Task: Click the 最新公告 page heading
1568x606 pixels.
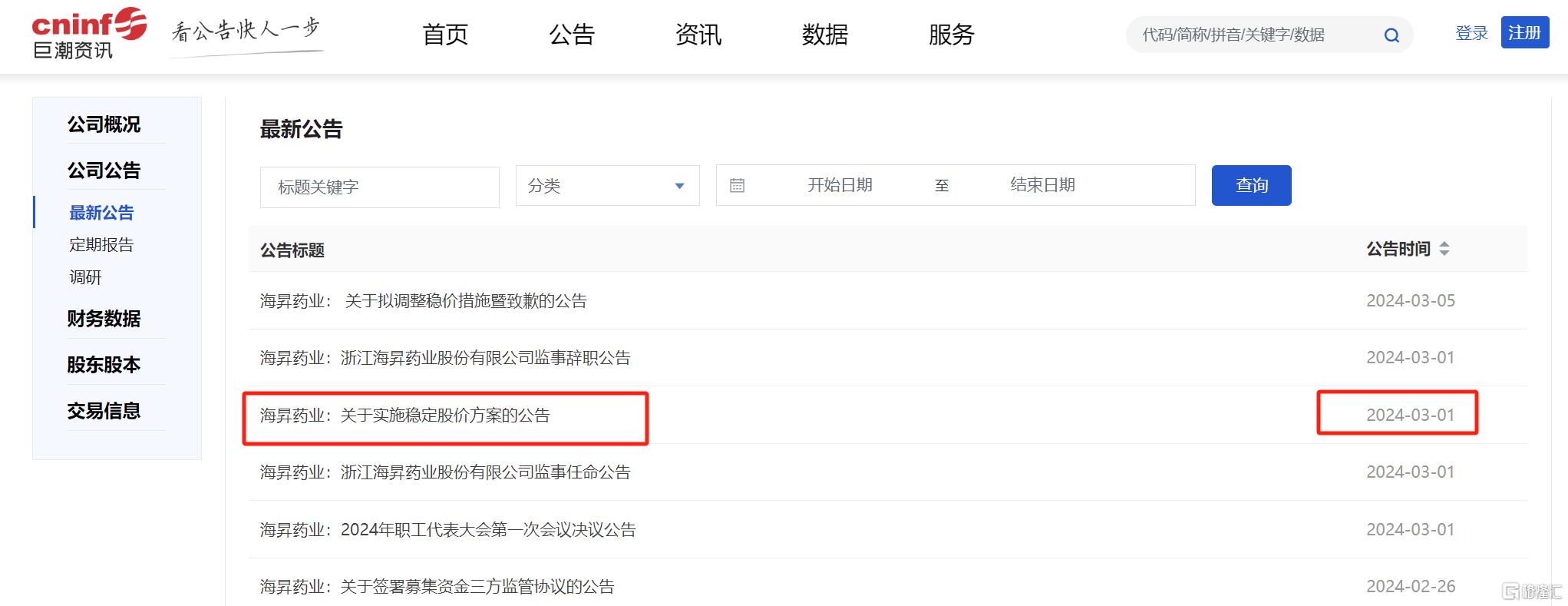Action: click(301, 129)
